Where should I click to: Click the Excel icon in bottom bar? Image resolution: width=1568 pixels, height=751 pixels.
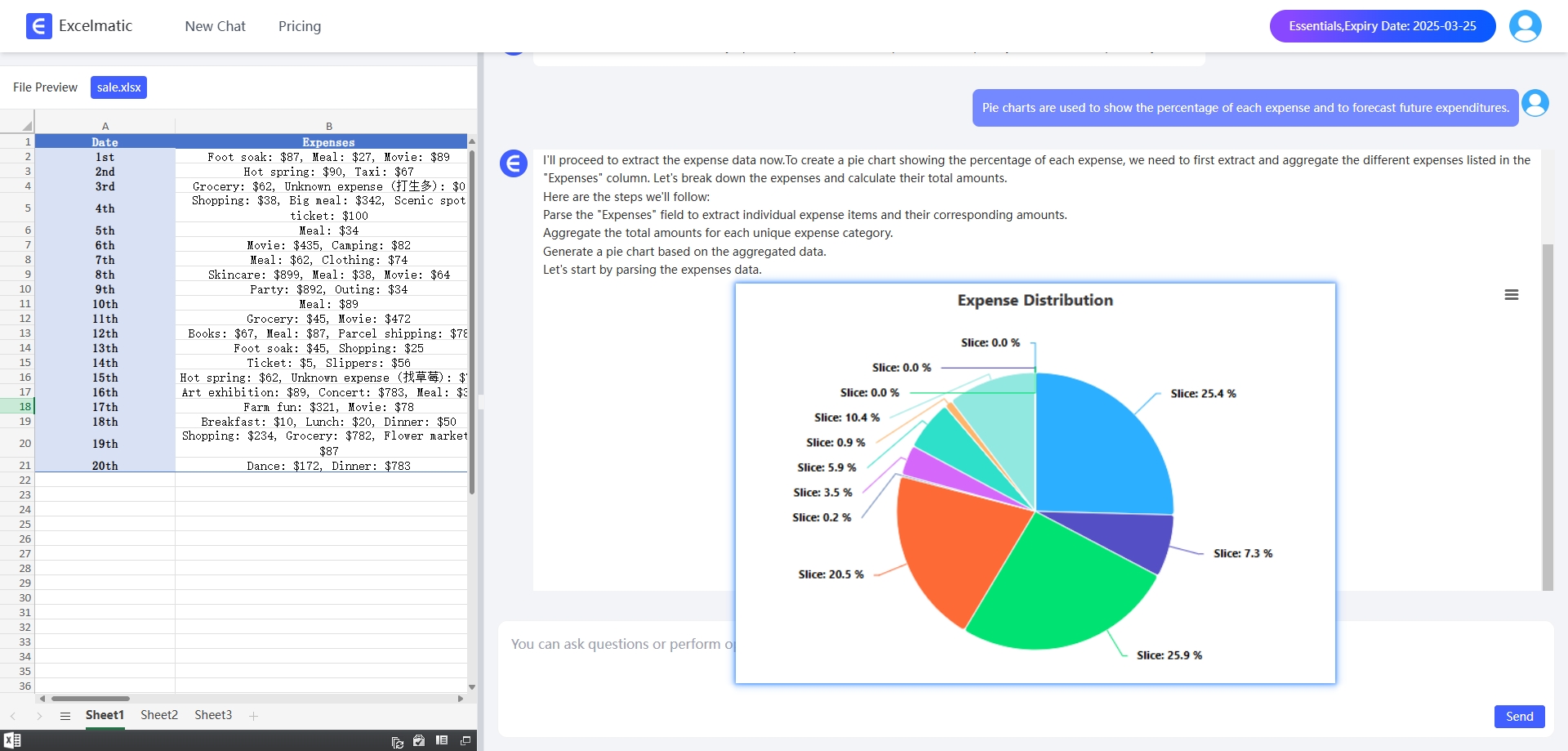pos(12,740)
